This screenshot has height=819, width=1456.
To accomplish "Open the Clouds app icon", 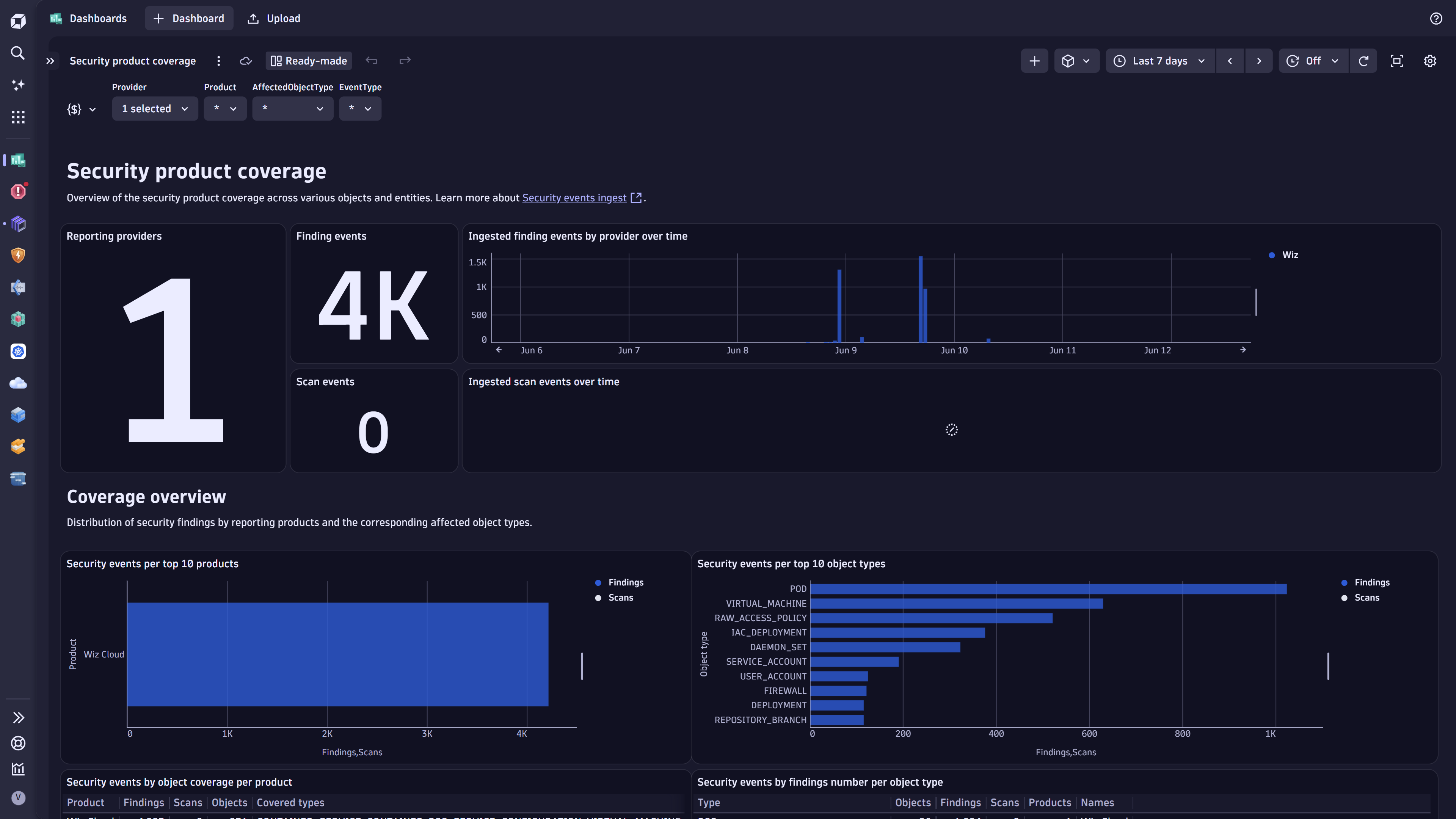I will 18,383.
